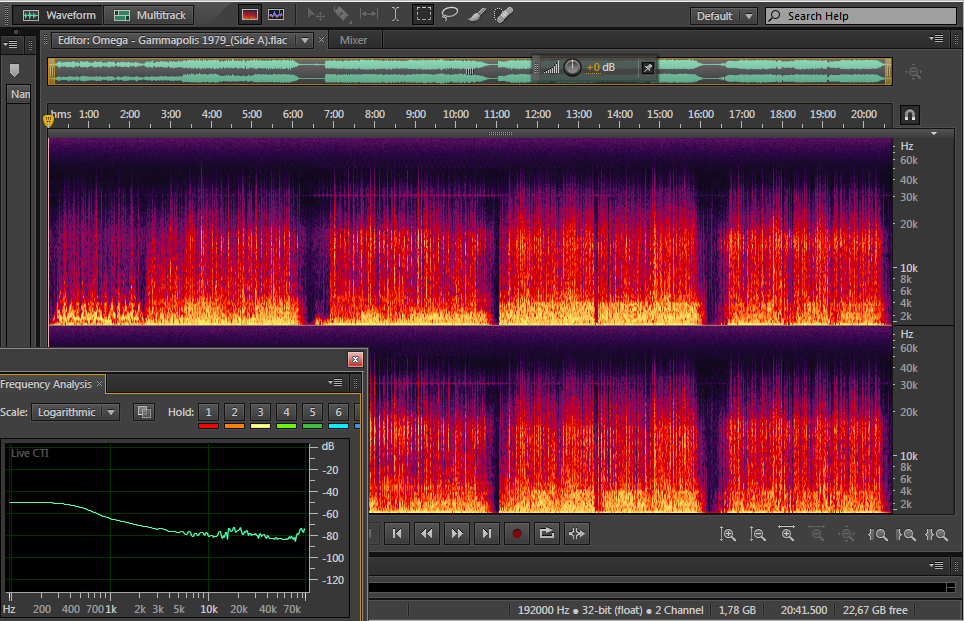Open the Scale Logarithmic dropdown
Viewport: 964px width, 621px height.
[x=75, y=412]
